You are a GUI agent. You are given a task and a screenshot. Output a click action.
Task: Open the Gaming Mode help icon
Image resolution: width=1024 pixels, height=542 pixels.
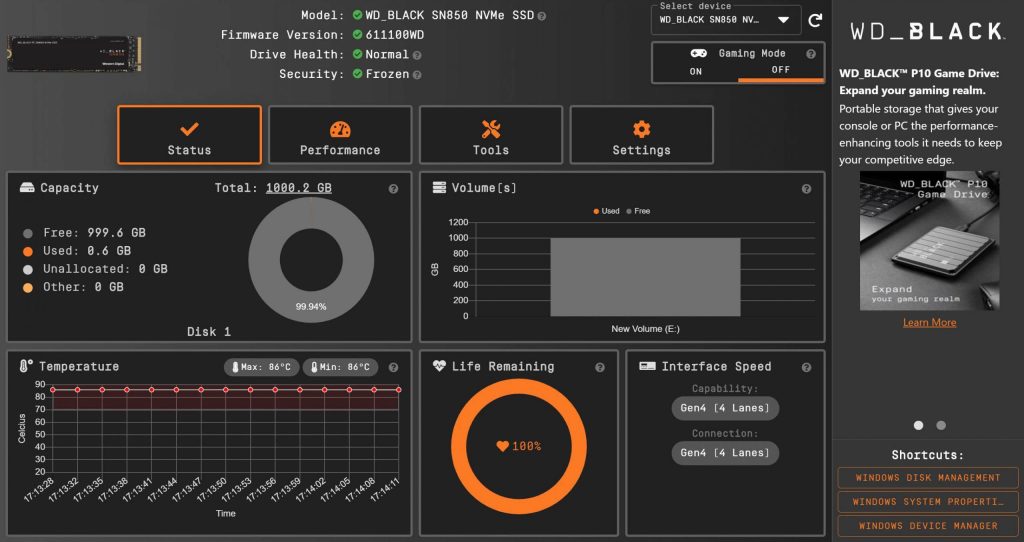[x=810, y=54]
